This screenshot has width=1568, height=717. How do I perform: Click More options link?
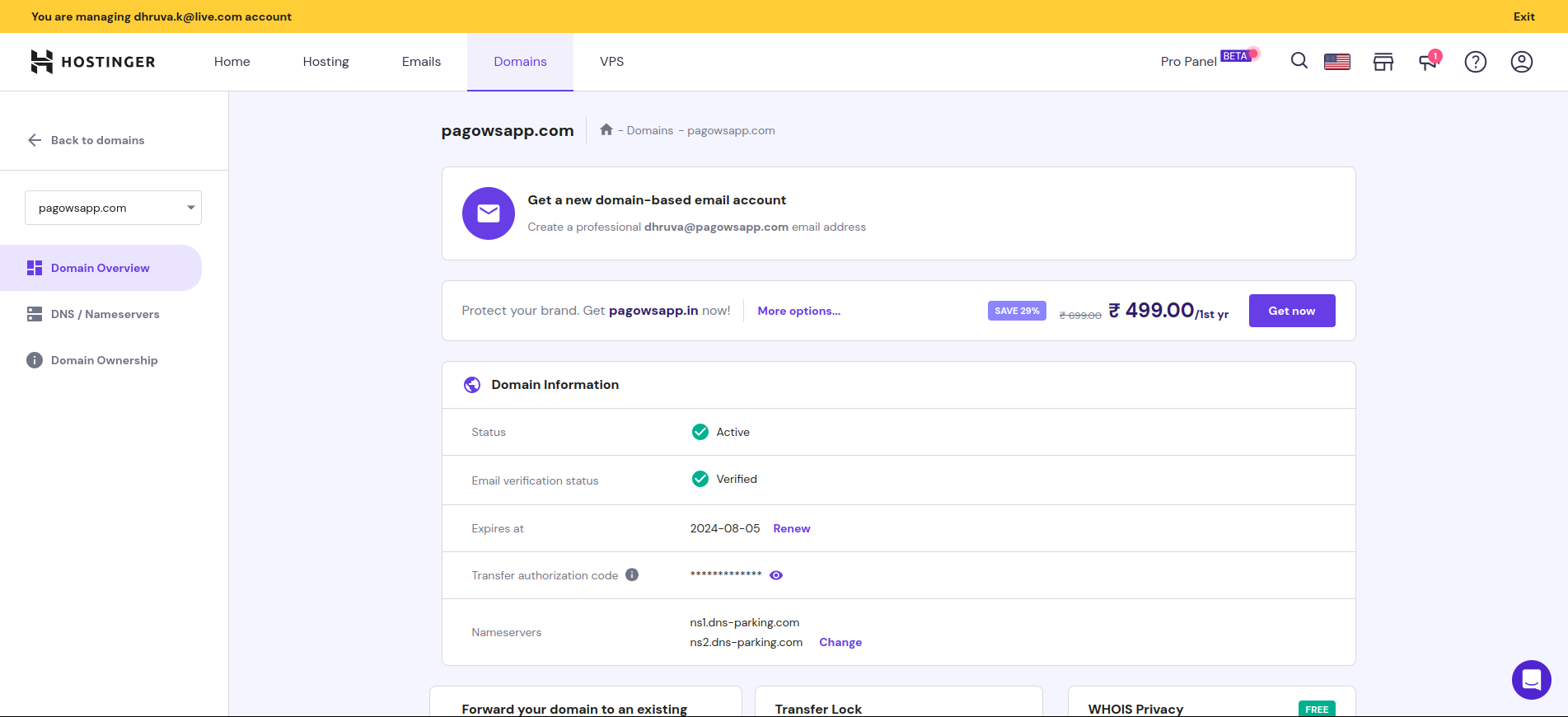click(798, 311)
